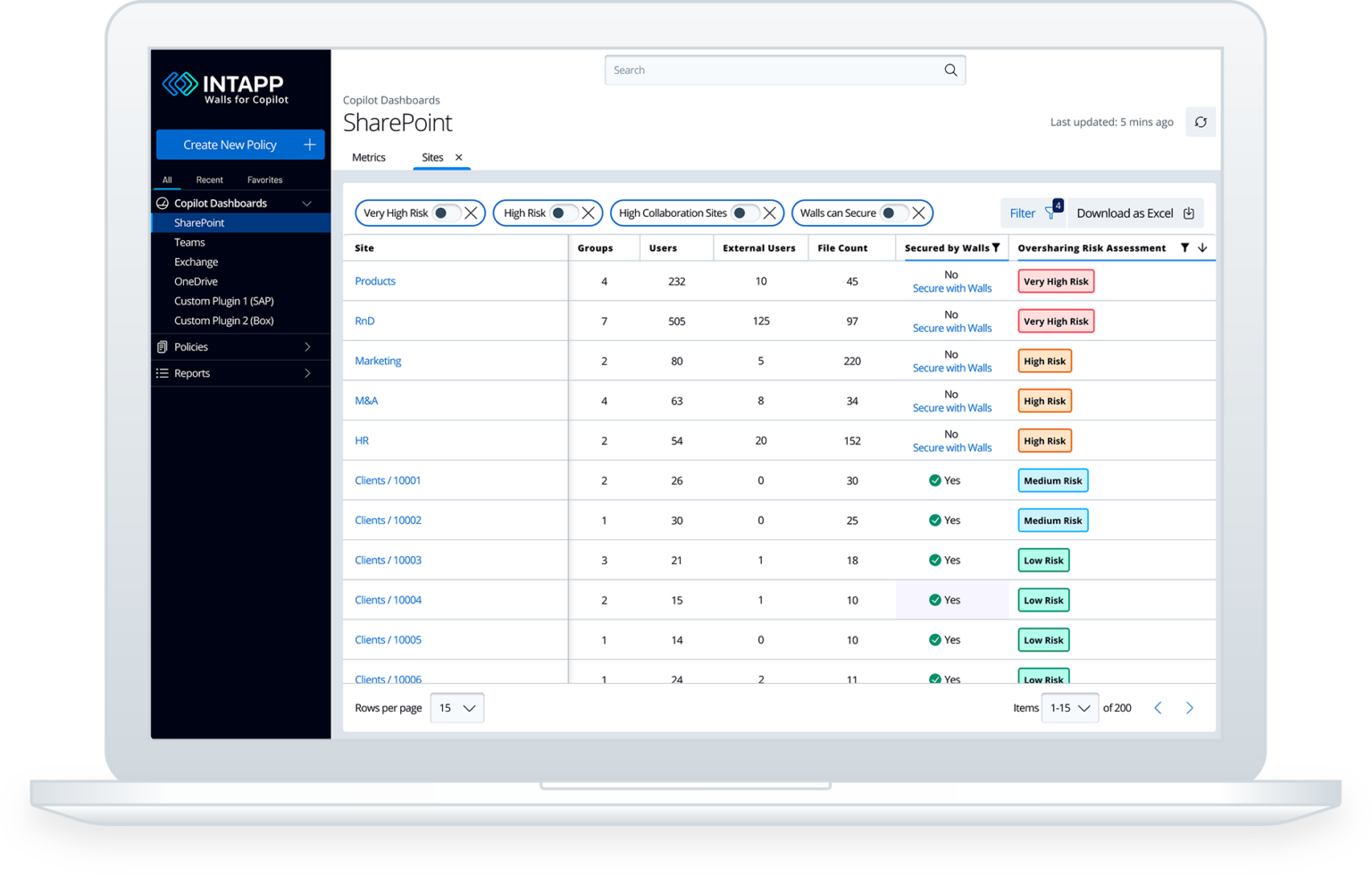Open the Items 1-15 pagination dropdown

click(1069, 707)
